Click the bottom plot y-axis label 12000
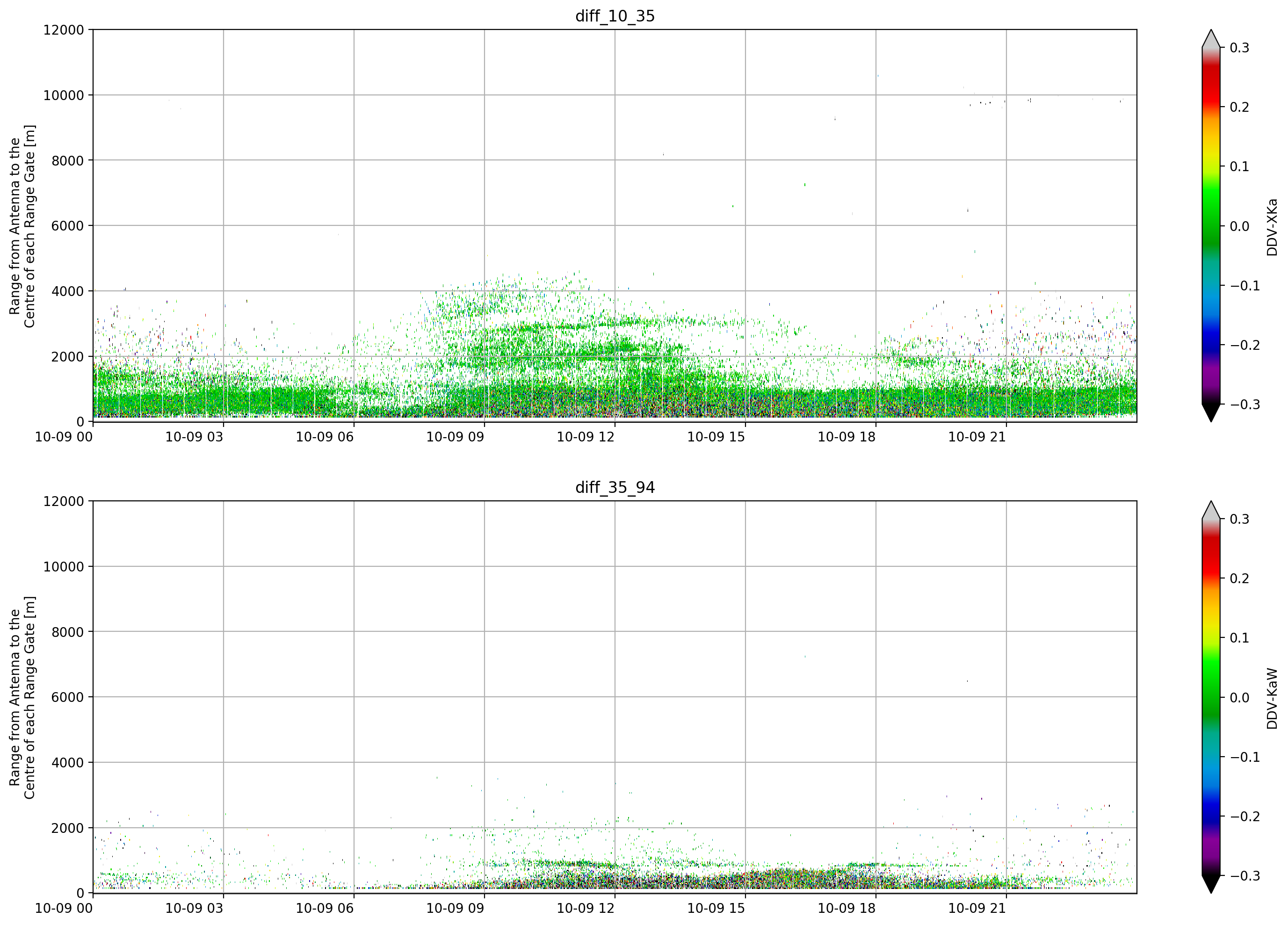Viewport: 1288px width, 925px height. click(64, 501)
